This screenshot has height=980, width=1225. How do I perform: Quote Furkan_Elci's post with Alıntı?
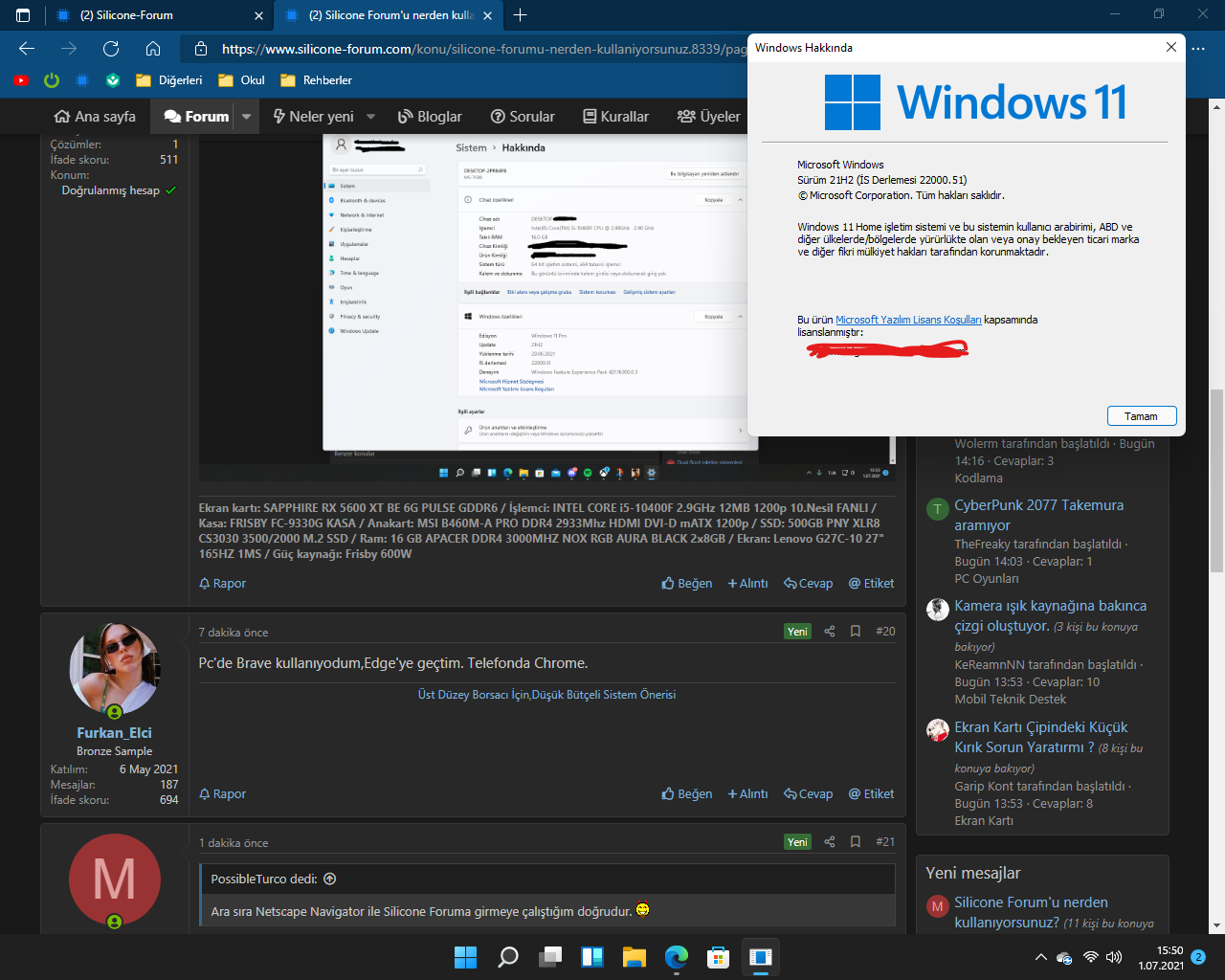pos(748,794)
